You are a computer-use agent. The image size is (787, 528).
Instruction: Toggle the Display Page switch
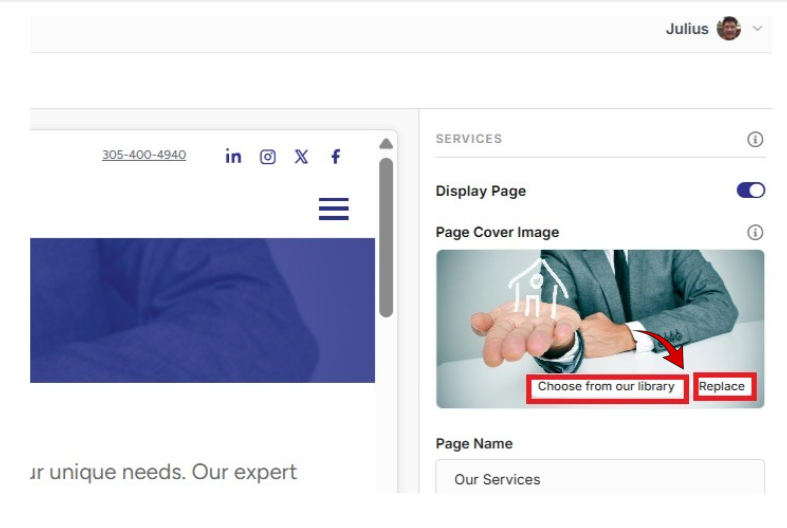750,190
